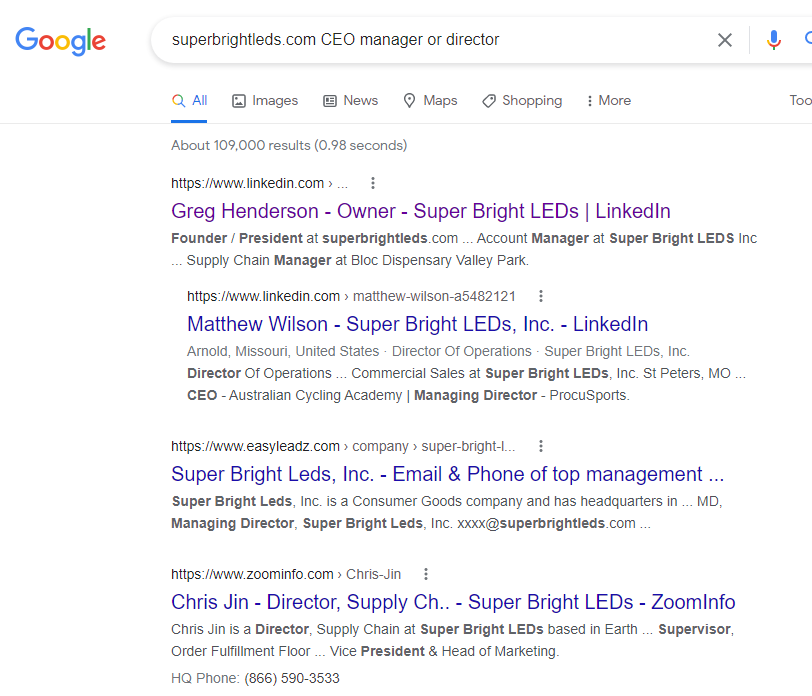
Task: Open the three-dot menu for Matthew Wilson result
Action: (541, 296)
